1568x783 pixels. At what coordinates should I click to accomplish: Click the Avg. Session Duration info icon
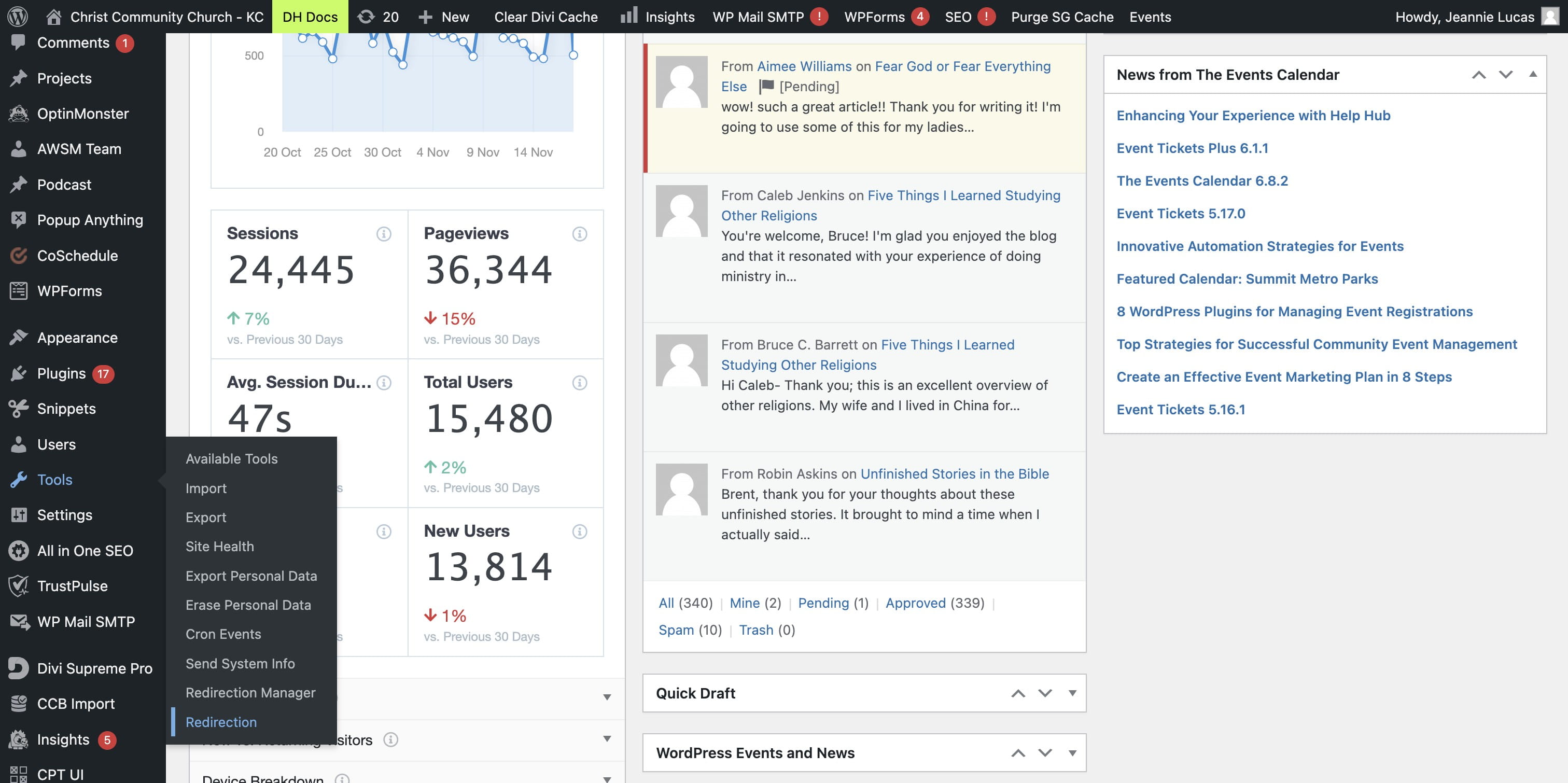[x=384, y=382]
